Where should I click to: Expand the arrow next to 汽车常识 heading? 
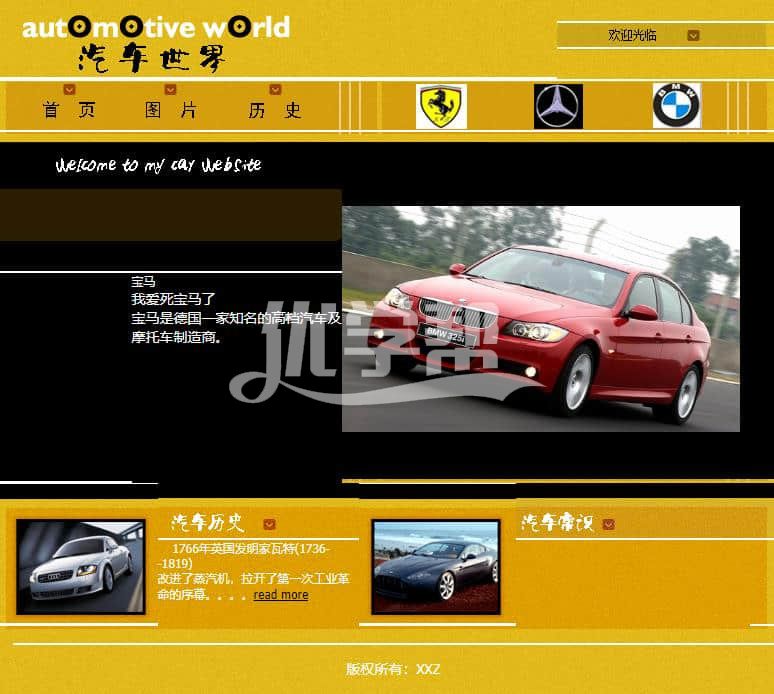(609, 524)
